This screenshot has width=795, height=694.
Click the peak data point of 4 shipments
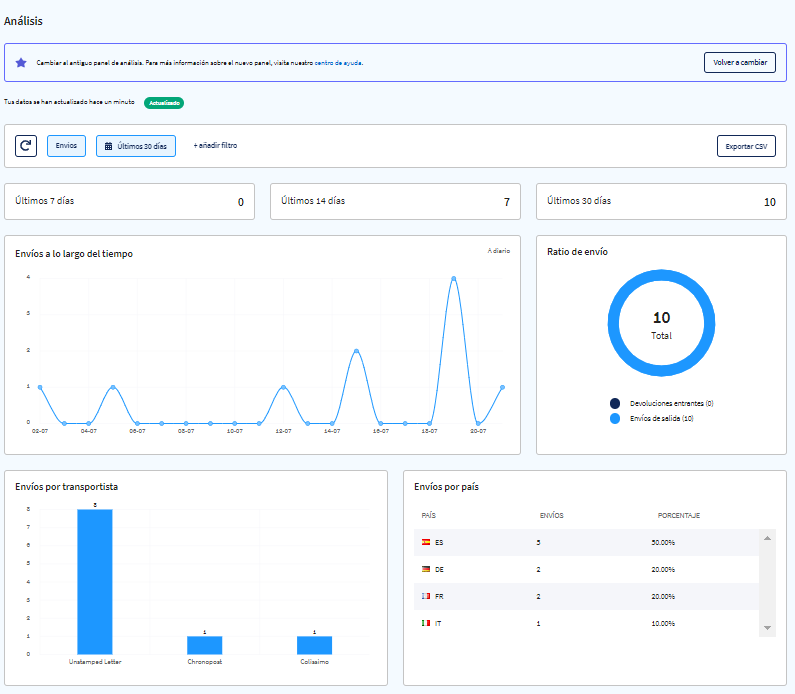(454, 278)
